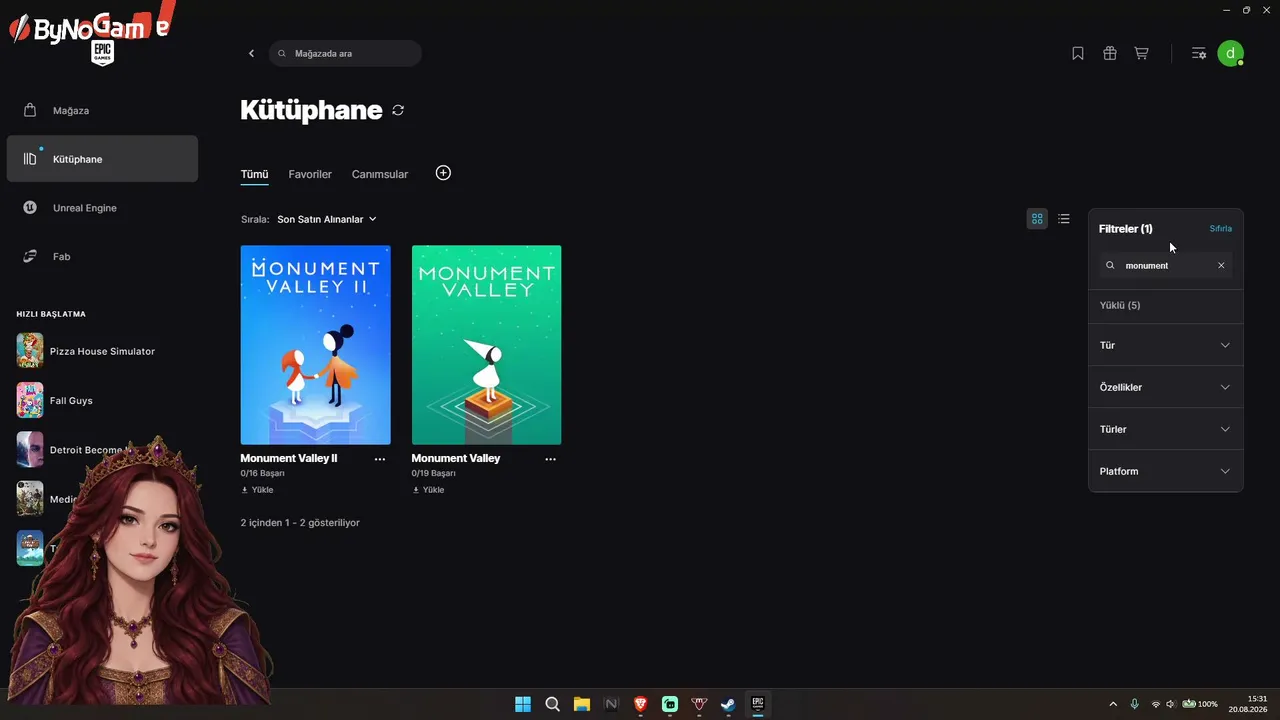The height and width of the screenshot is (720, 1280).
Task: Switch to grid view
Action: [x=1037, y=219]
